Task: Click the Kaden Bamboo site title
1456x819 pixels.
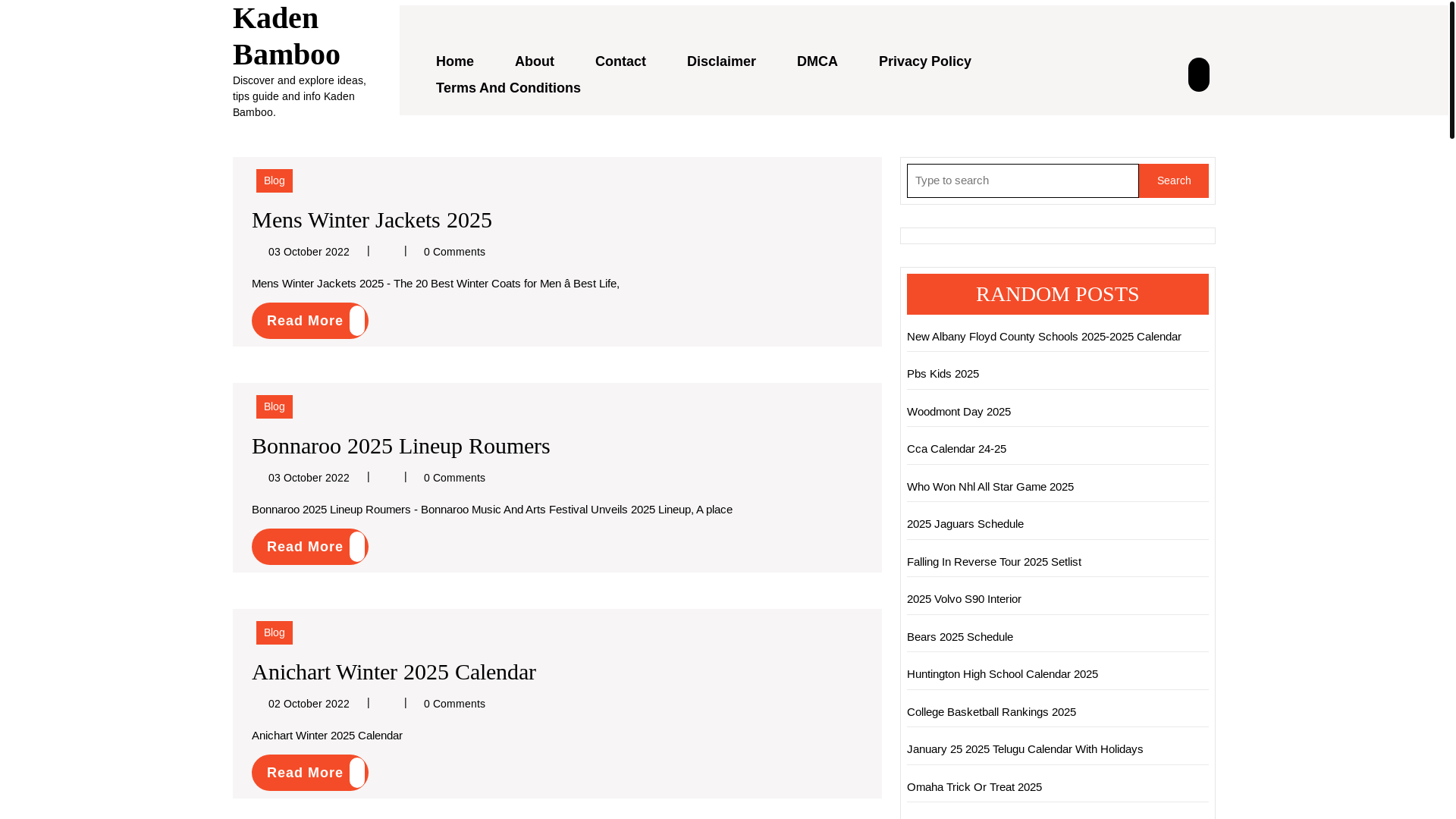Action: click(x=287, y=36)
